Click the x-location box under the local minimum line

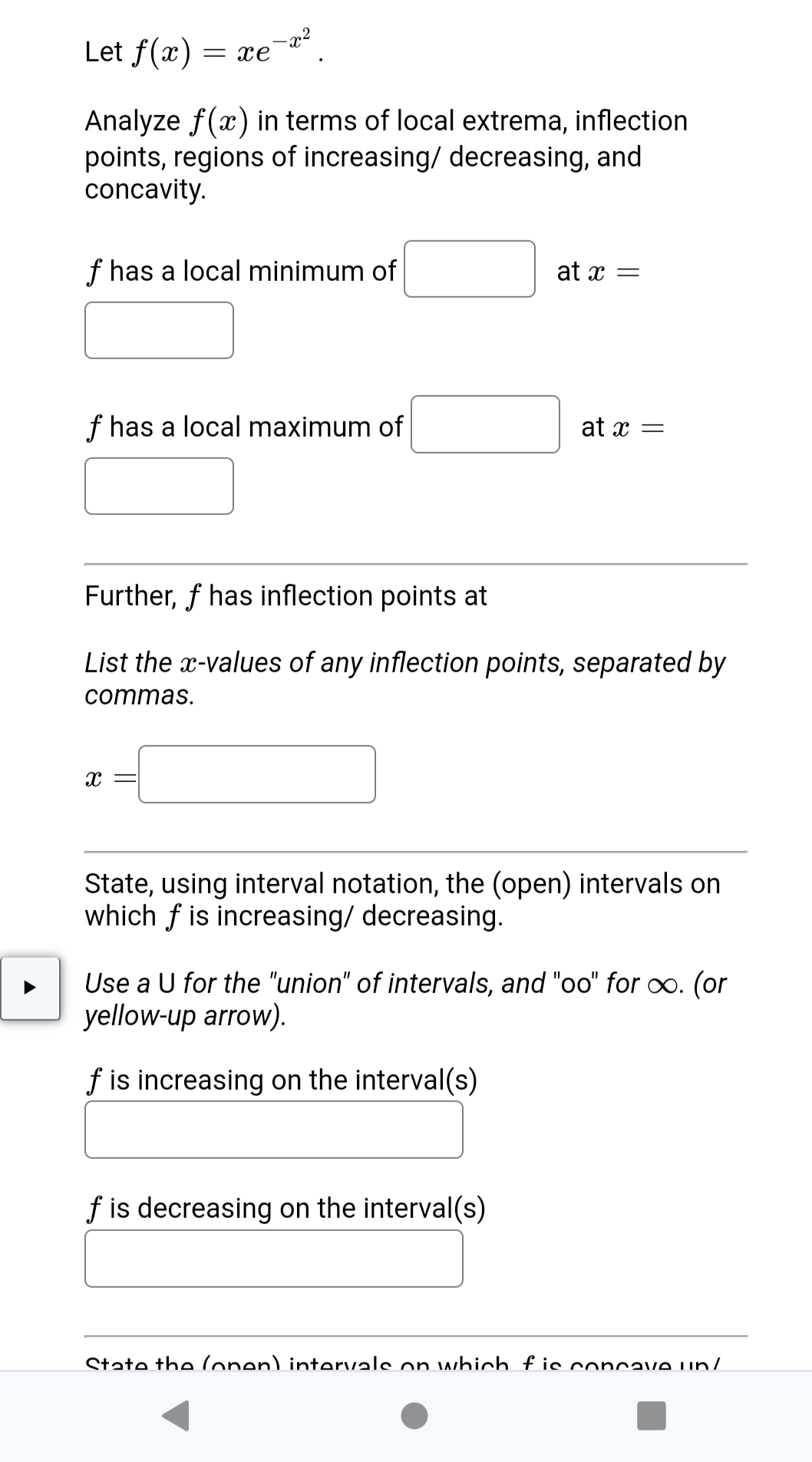click(x=158, y=331)
